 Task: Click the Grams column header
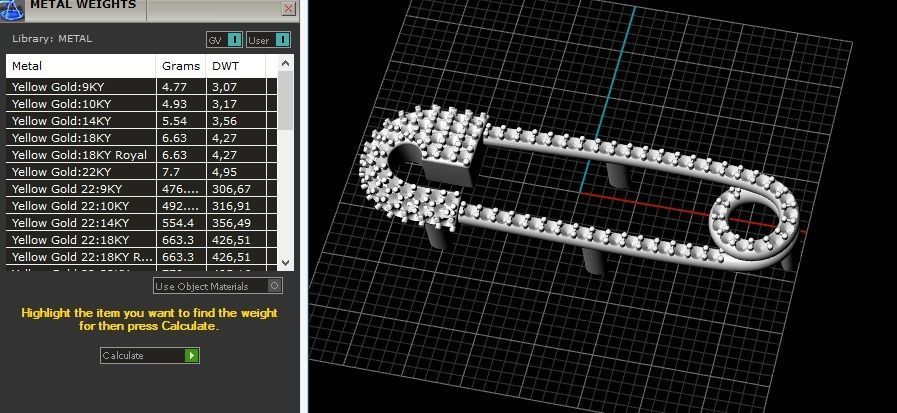[181, 66]
